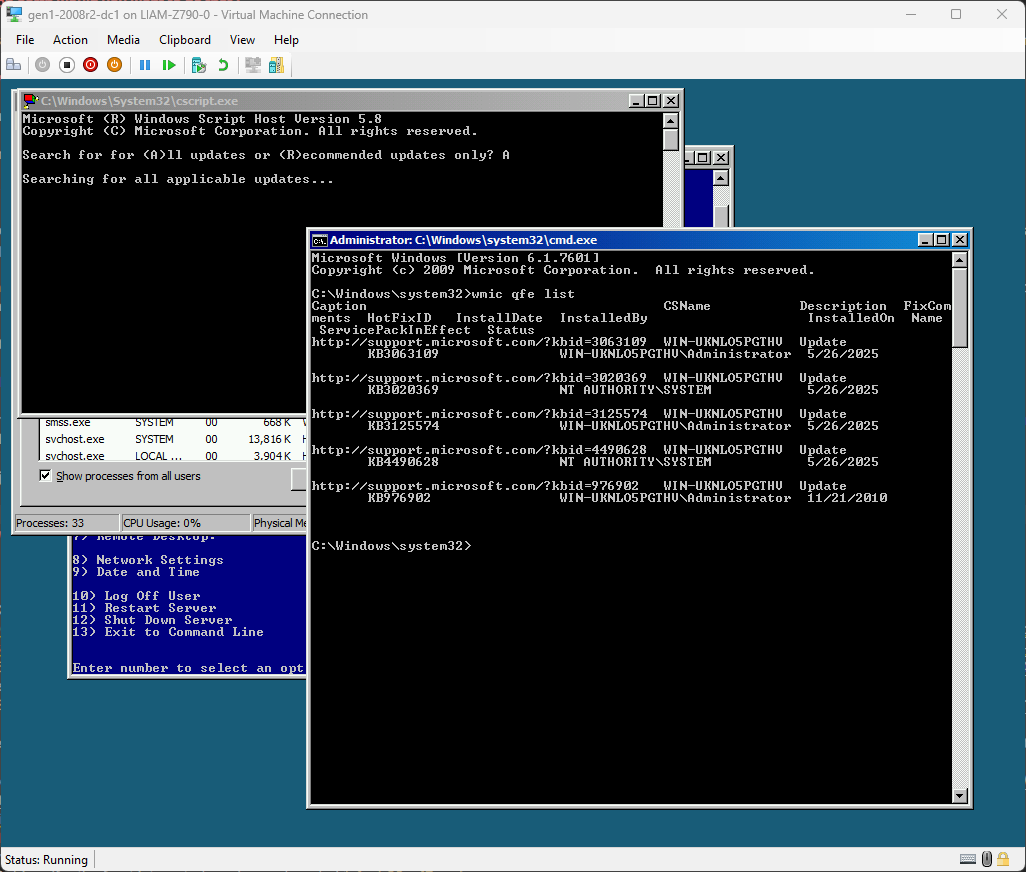Image resolution: width=1026 pixels, height=872 pixels.
Task: Select the smss.exe process row
Action: pyautogui.click(x=173, y=423)
